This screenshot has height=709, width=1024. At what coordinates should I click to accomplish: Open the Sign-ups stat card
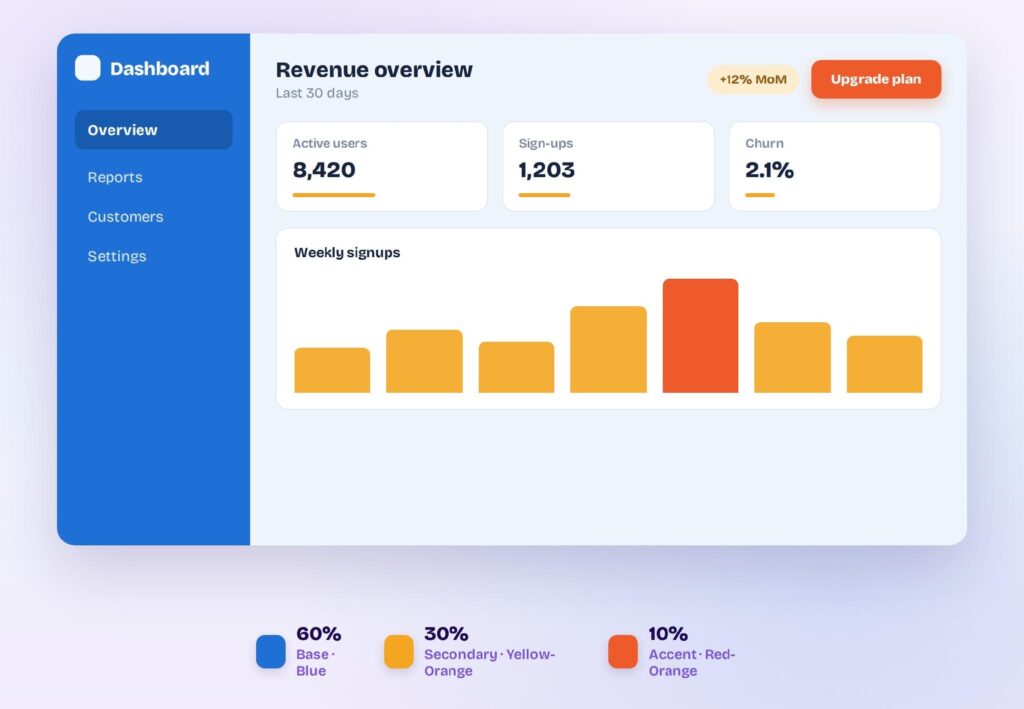(x=608, y=166)
